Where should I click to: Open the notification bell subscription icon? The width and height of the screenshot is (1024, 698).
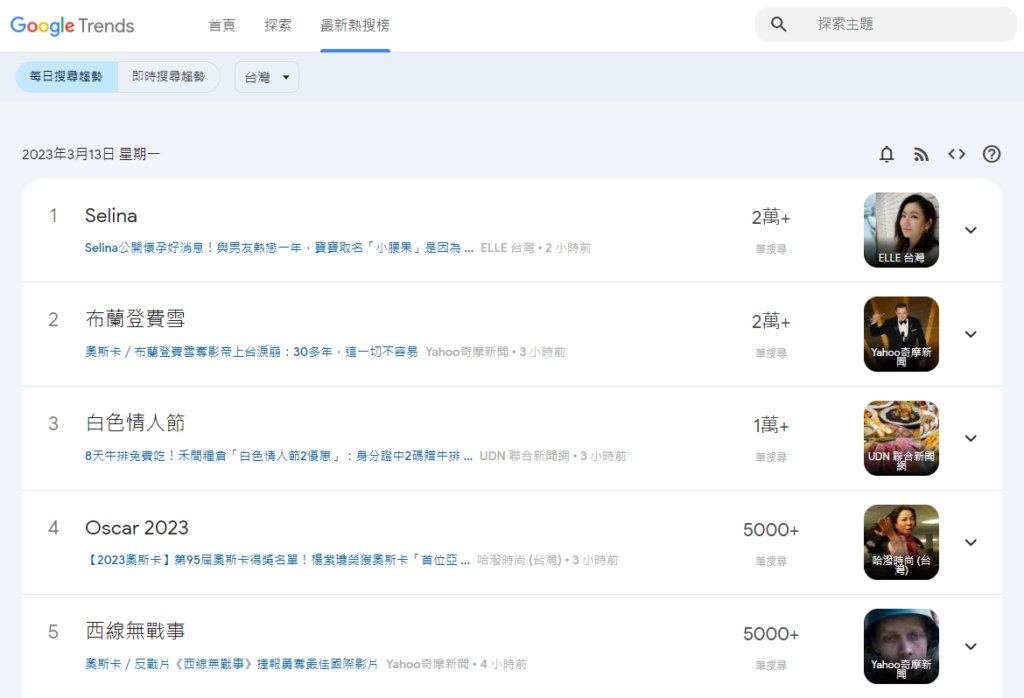coord(886,154)
